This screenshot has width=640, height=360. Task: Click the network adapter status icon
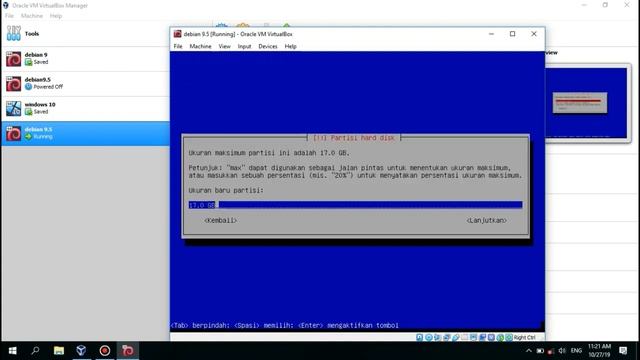(x=446, y=338)
